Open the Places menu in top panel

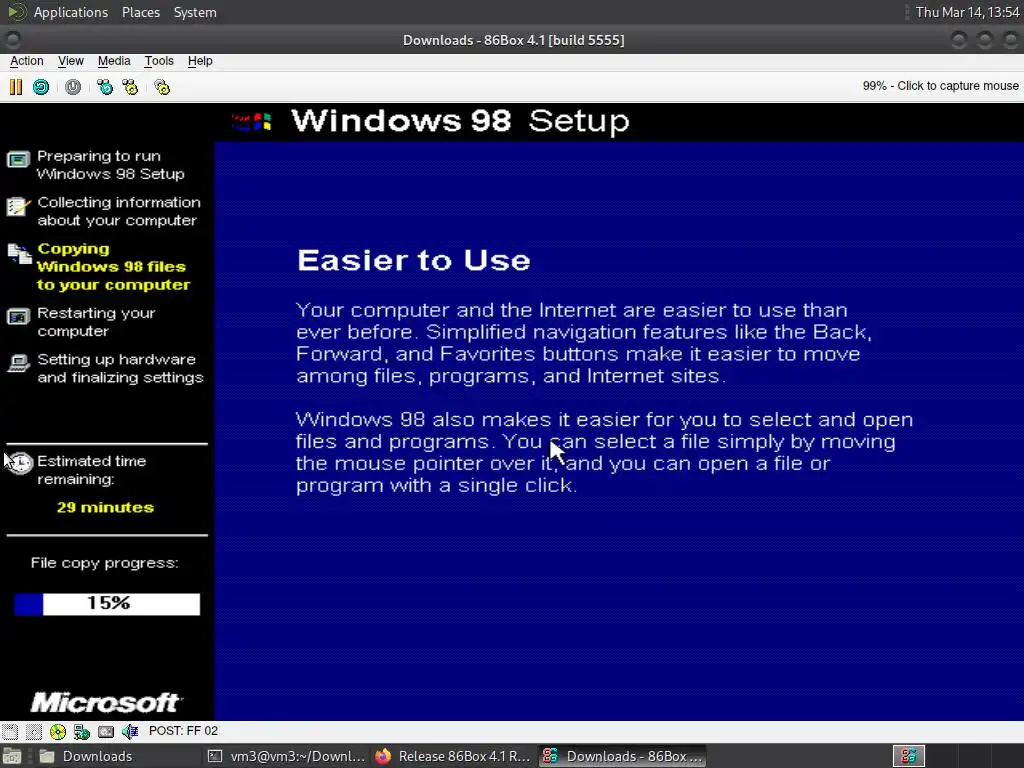[140, 12]
